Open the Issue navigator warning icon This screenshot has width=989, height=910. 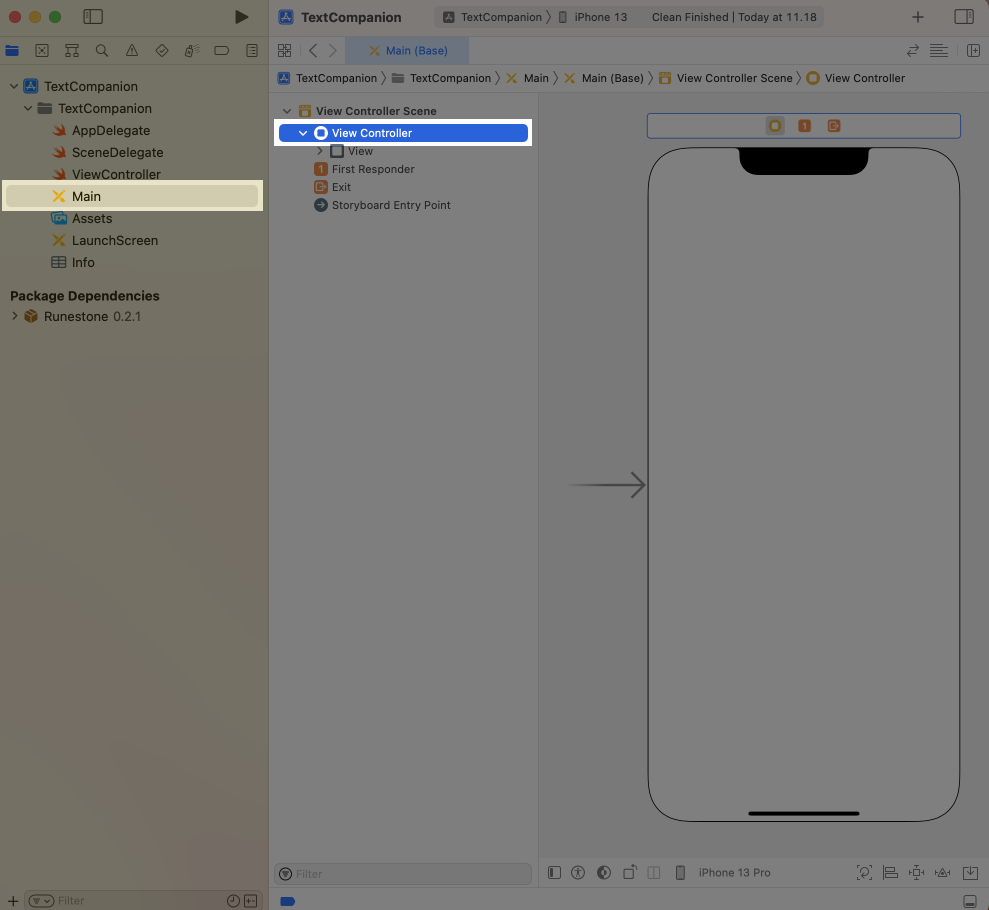(132, 50)
